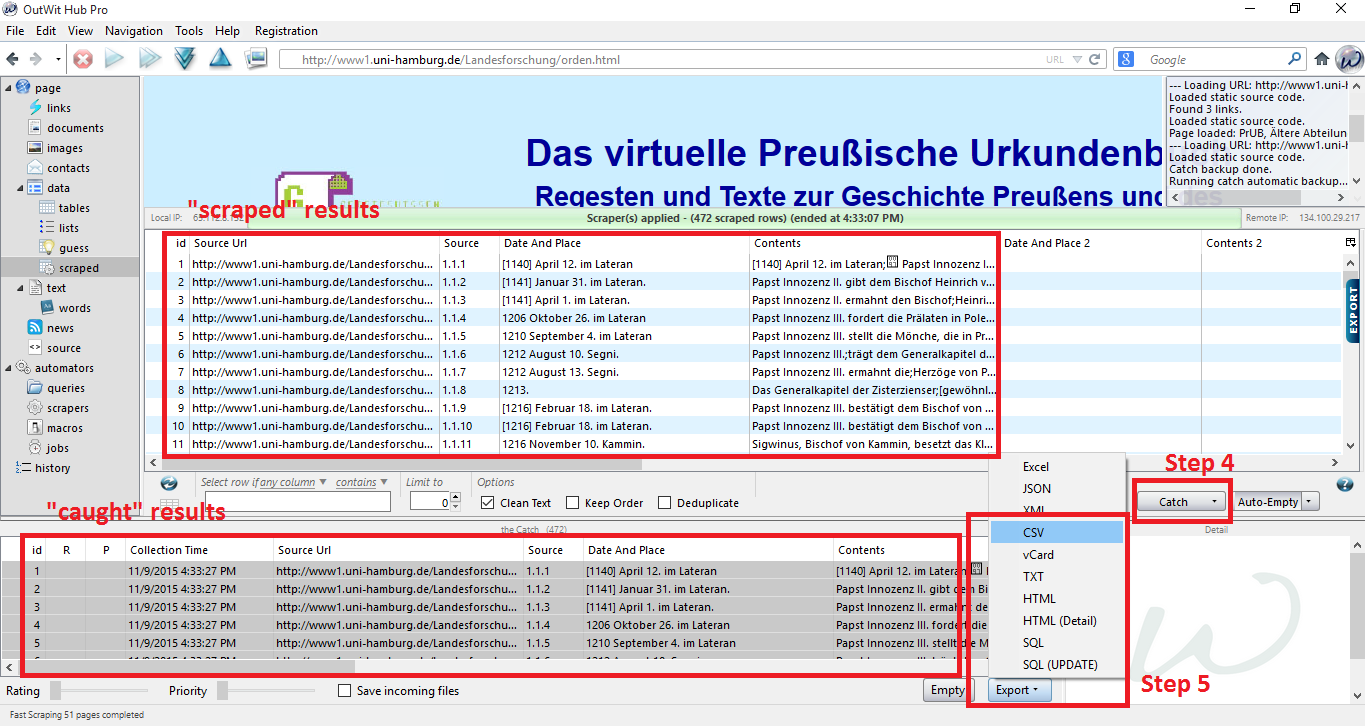1365x726 pixels.
Task: Open the jobs item under automators
Action: 58,448
